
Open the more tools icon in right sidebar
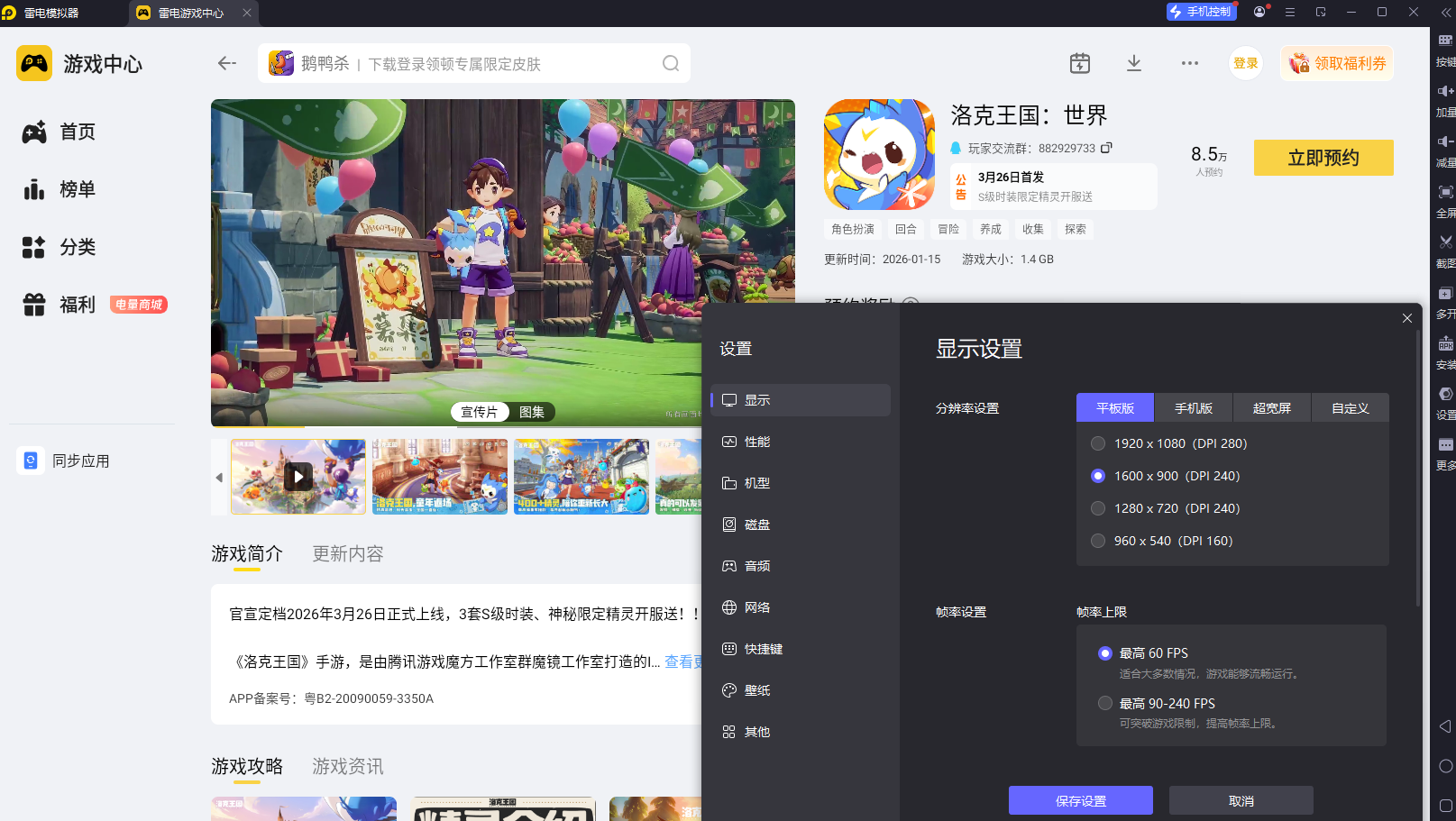tap(1445, 444)
